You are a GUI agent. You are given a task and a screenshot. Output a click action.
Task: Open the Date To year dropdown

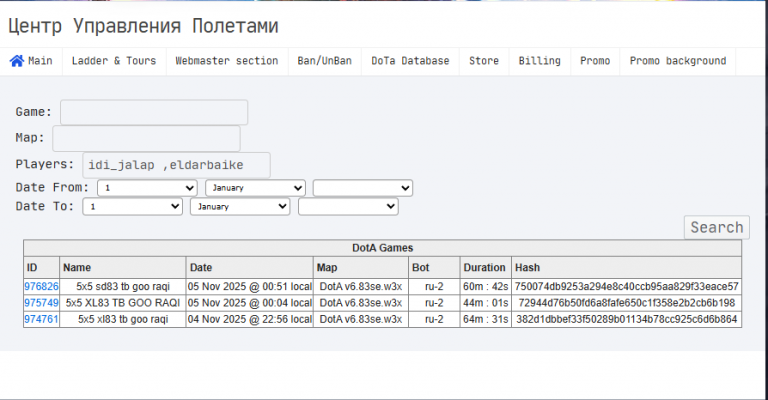click(x=348, y=207)
